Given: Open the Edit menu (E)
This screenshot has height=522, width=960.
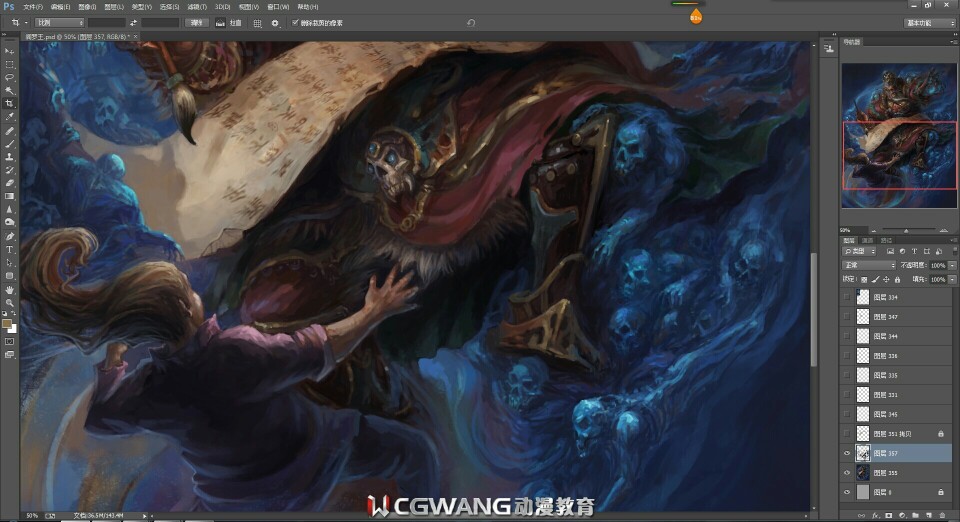Looking at the screenshot, I should click(60, 7).
